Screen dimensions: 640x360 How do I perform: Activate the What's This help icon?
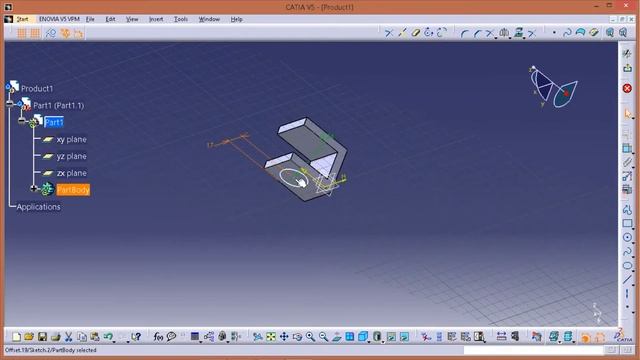point(136,337)
